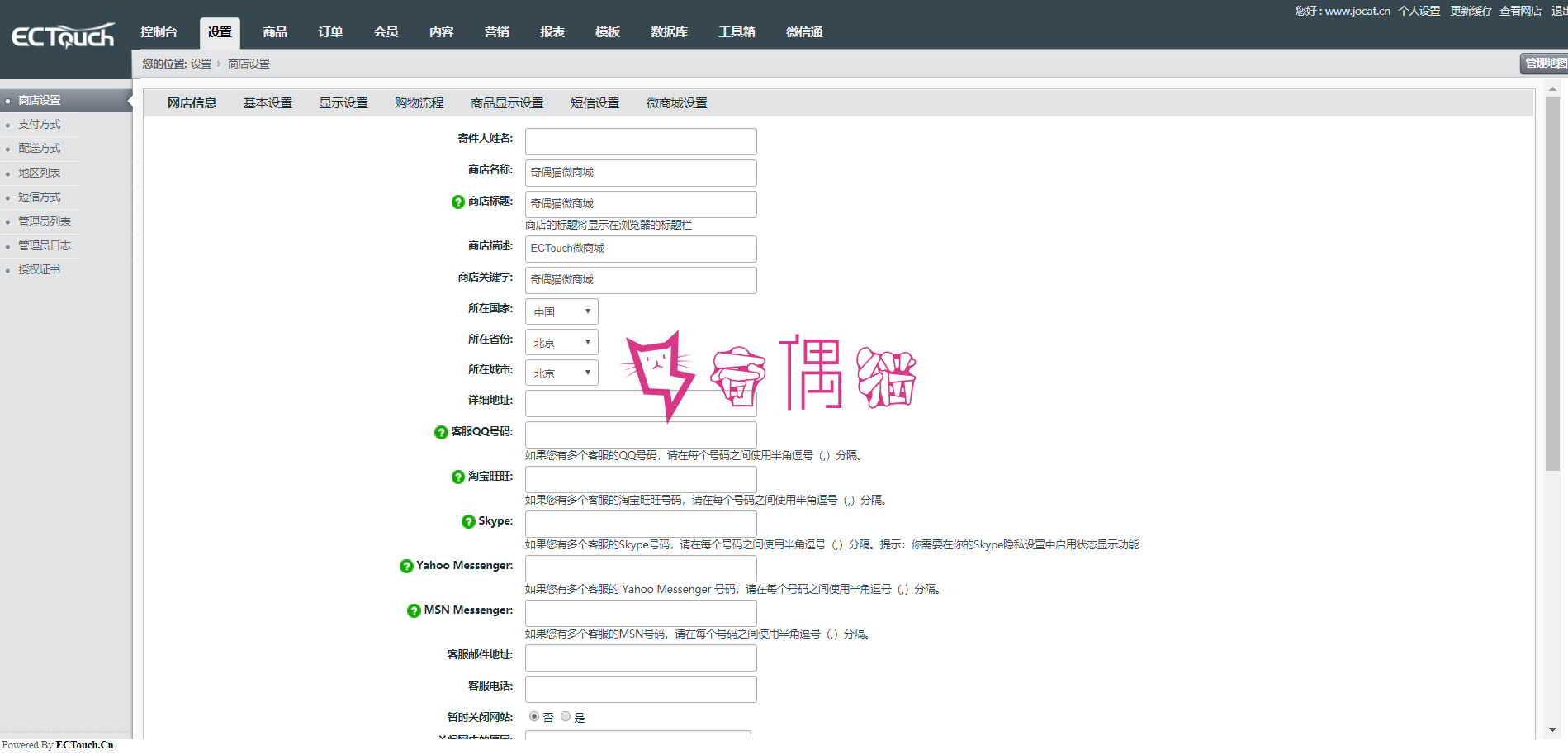The width and height of the screenshot is (1568, 755).
Task: Open 支付方式 in the sidebar
Action: (40, 124)
